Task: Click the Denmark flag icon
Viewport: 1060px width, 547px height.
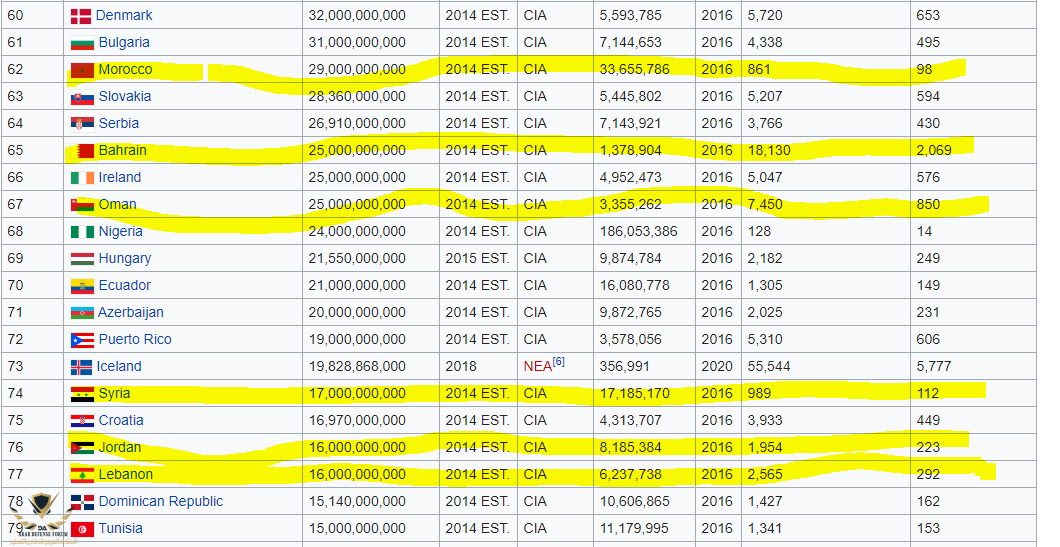Action: (82, 16)
